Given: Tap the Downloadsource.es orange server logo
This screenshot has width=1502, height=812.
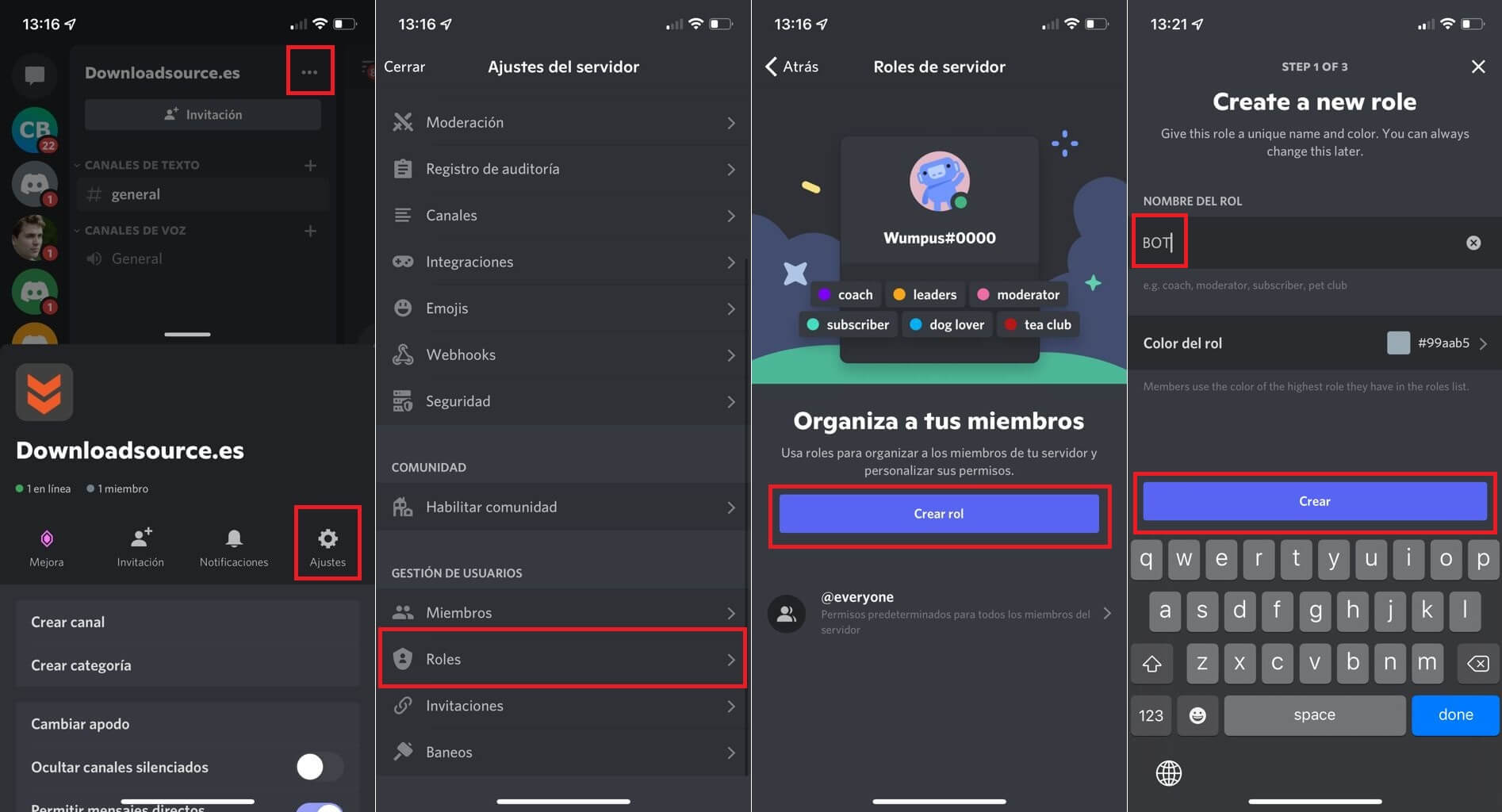Looking at the screenshot, I should coord(44,393).
